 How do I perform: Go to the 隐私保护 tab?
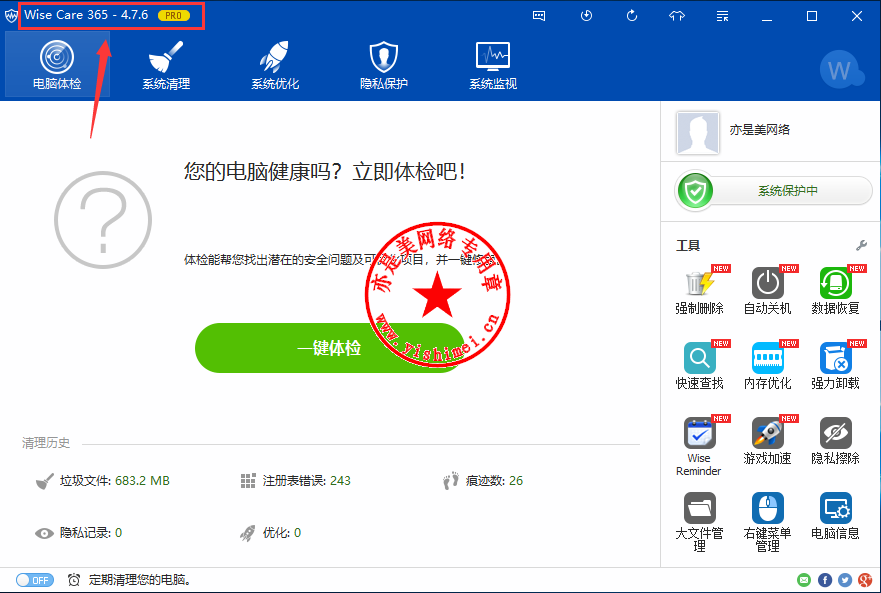[384, 64]
